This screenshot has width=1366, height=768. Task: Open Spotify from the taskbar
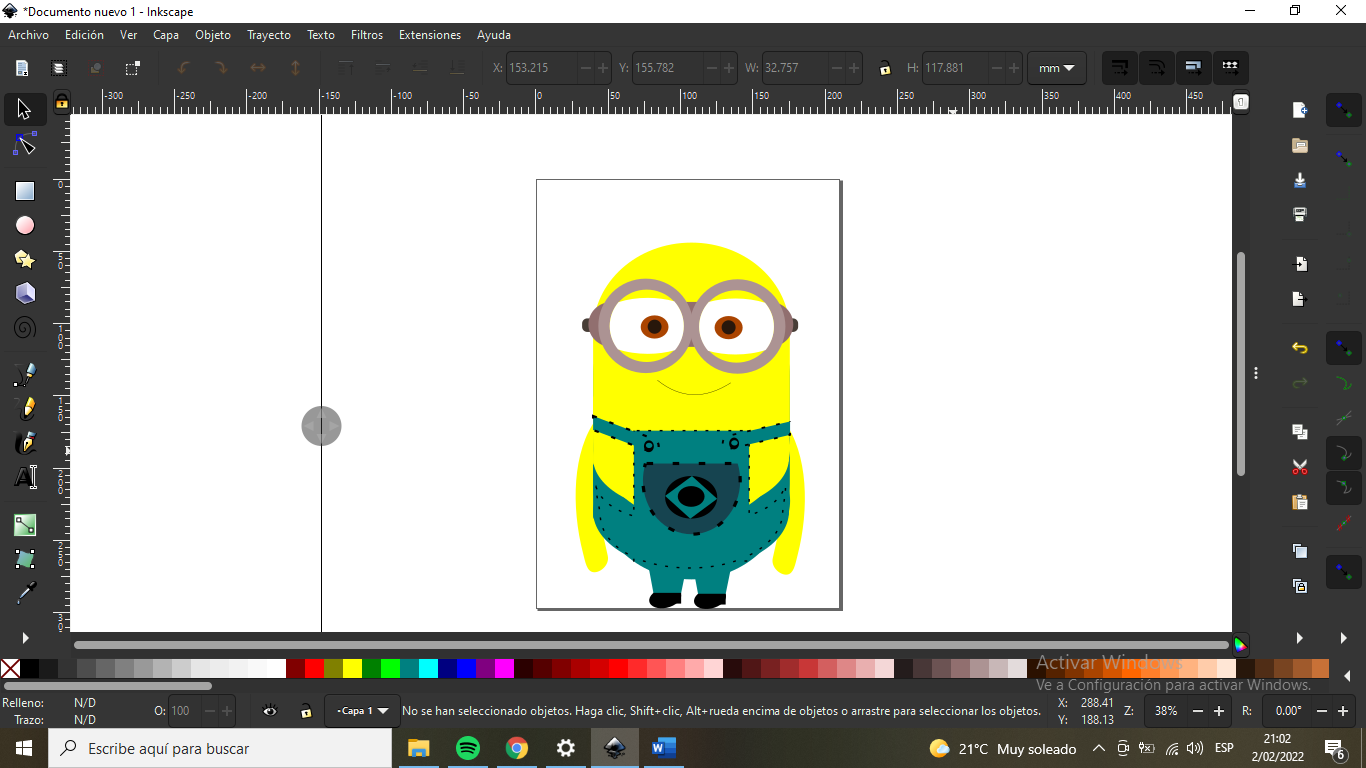coord(467,748)
